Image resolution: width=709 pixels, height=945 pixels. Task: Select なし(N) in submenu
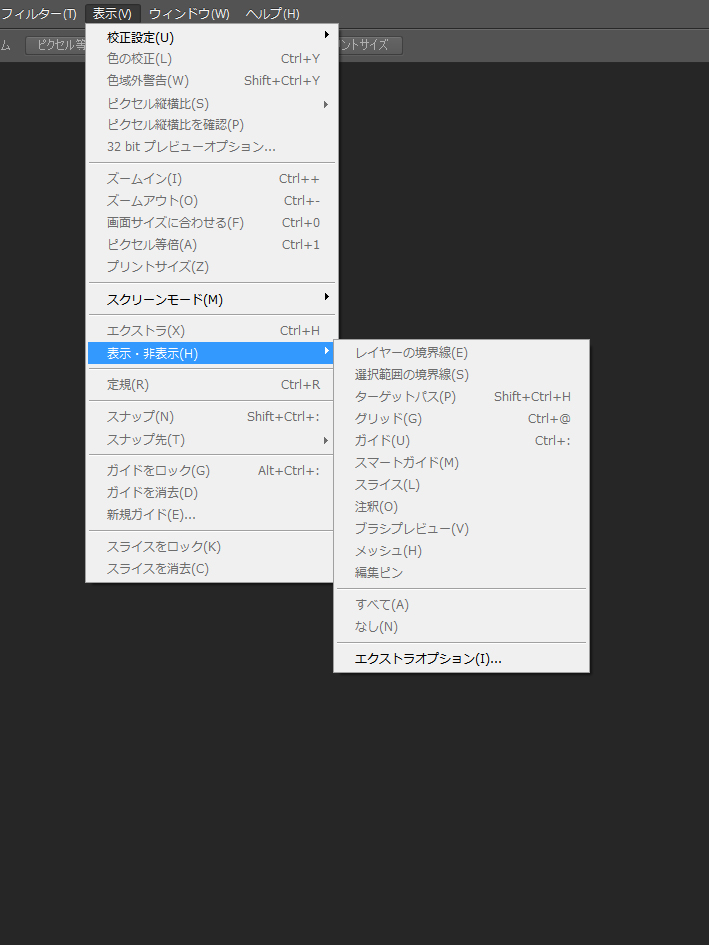[461, 627]
